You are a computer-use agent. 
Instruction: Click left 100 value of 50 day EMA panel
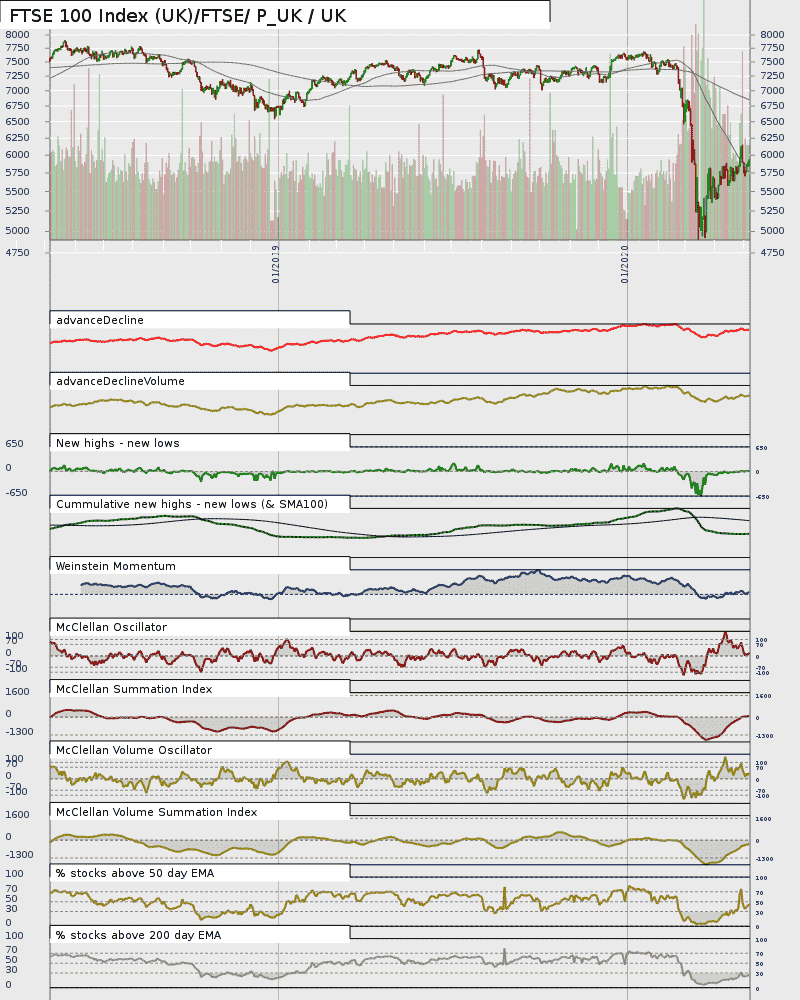click(x=14, y=874)
